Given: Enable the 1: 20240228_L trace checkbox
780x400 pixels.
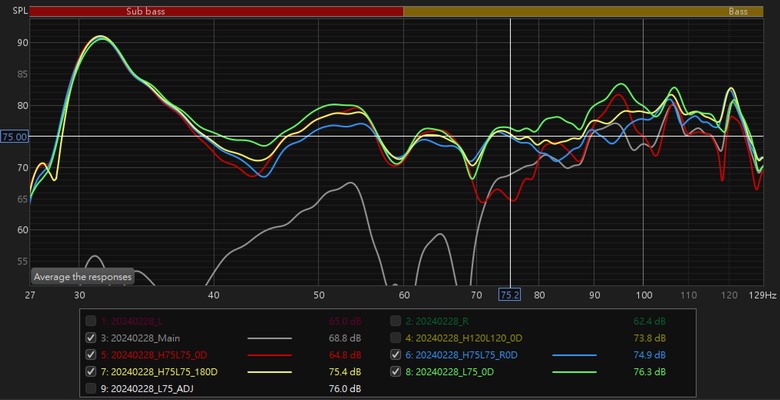Looking at the screenshot, I should pyautogui.click(x=91, y=321).
